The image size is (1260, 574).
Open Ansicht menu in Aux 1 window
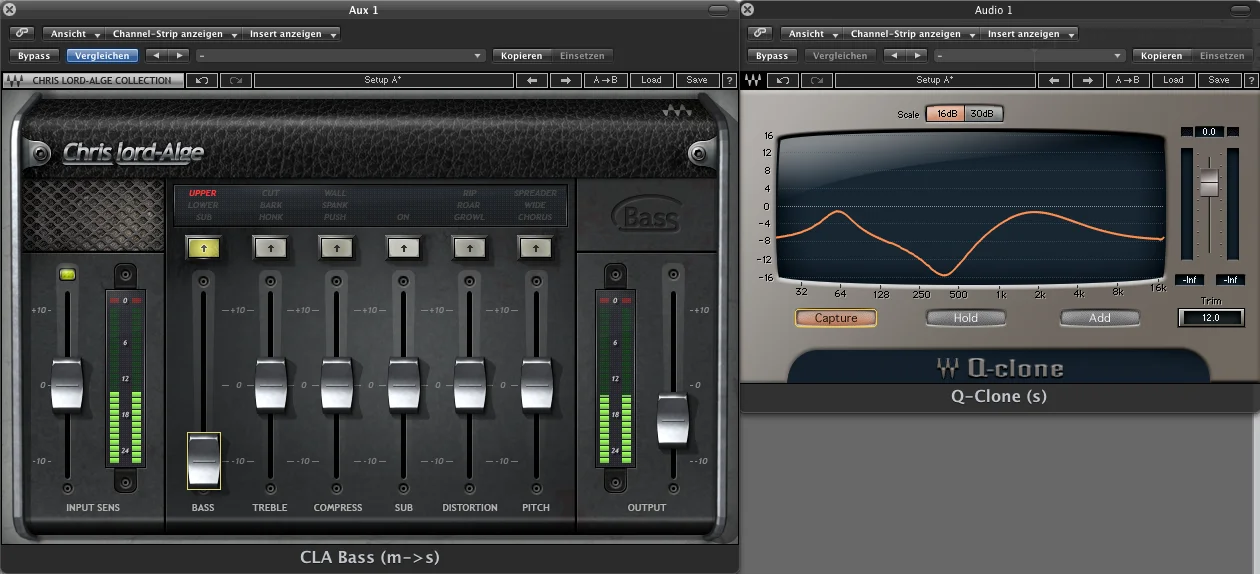76,33
